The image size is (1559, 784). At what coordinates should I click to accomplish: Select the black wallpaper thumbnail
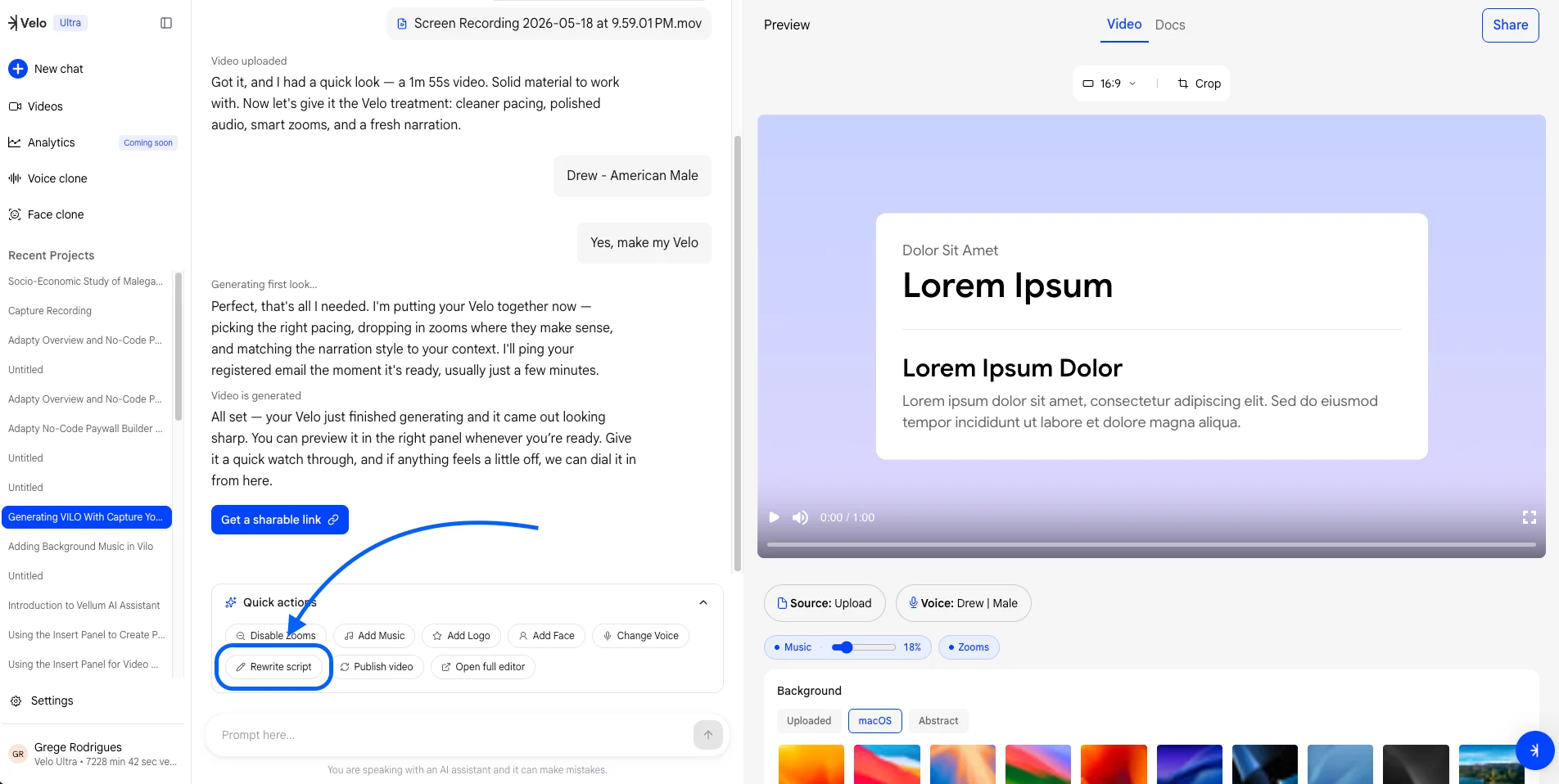tap(1416, 764)
